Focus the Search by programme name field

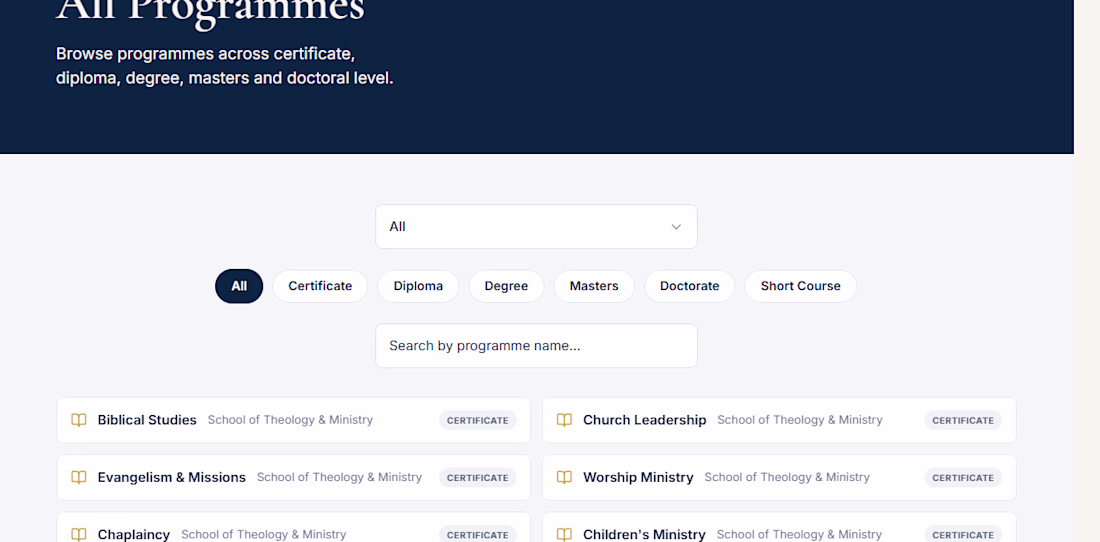click(x=536, y=346)
